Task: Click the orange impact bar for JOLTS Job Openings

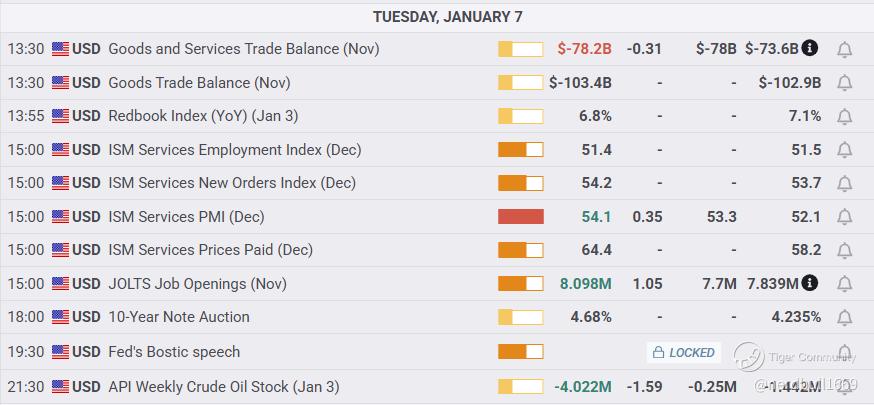Action: pos(520,284)
